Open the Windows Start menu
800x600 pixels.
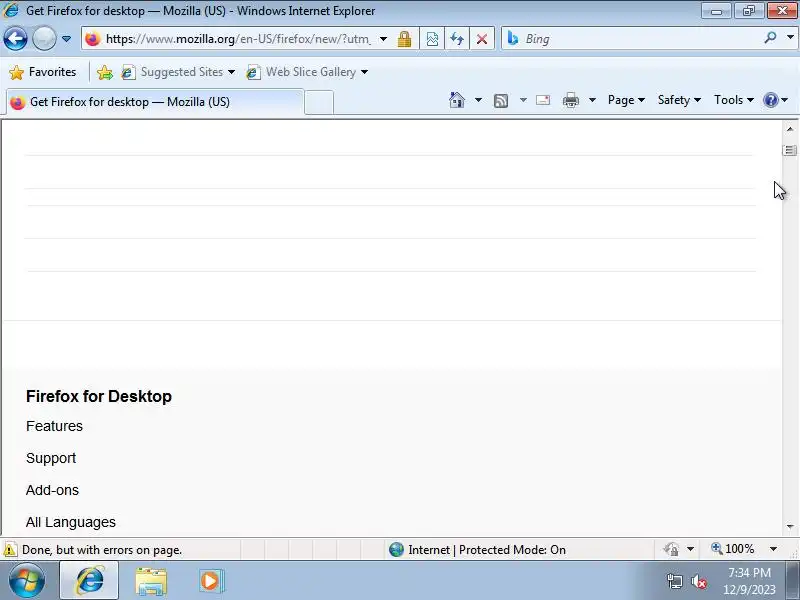click(27, 581)
